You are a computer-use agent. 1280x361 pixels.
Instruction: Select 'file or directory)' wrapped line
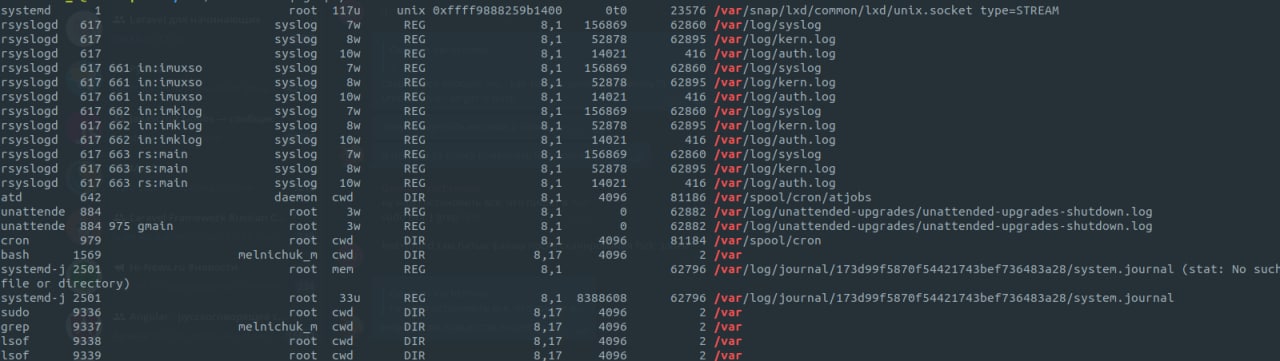(66, 284)
